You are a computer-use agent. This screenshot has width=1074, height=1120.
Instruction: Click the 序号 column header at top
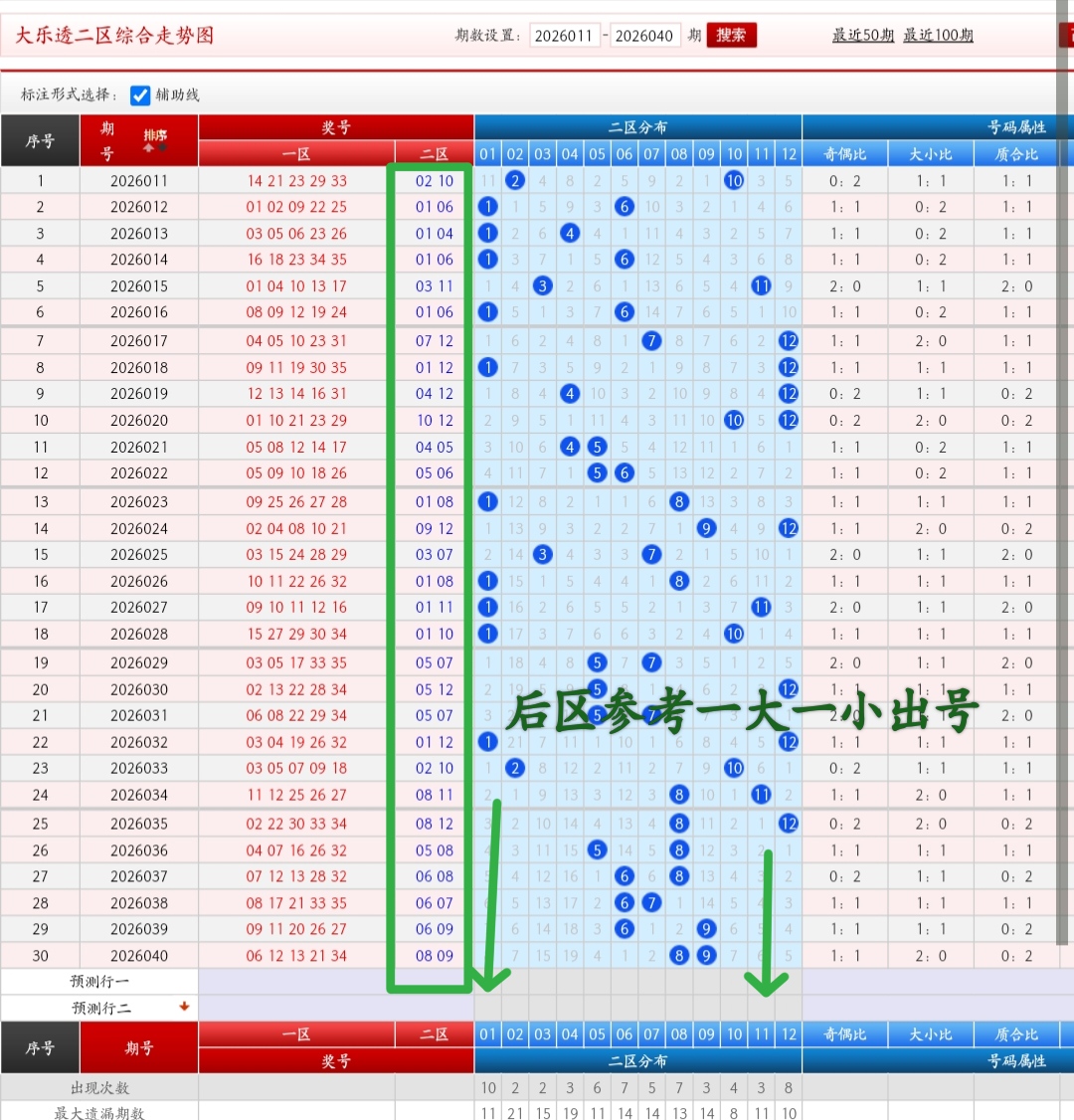point(40,140)
